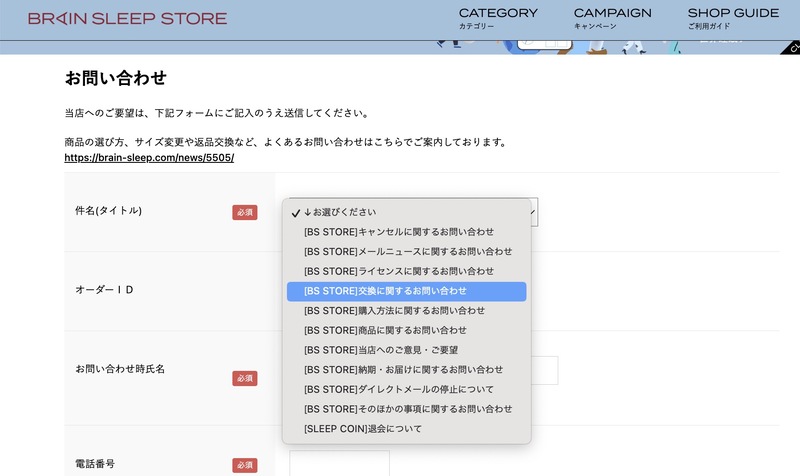Click the black corner ribbon icon
The width and height of the screenshot is (800, 476).
[x=791, y=48]
